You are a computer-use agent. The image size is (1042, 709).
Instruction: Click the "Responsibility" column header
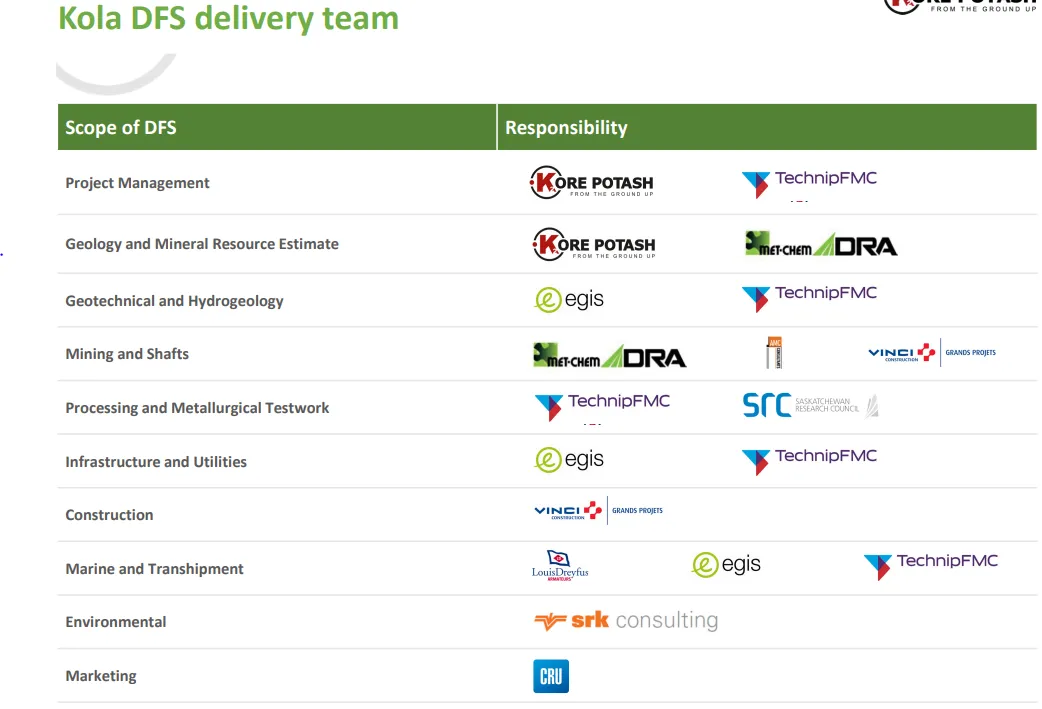tap(566, 127)
